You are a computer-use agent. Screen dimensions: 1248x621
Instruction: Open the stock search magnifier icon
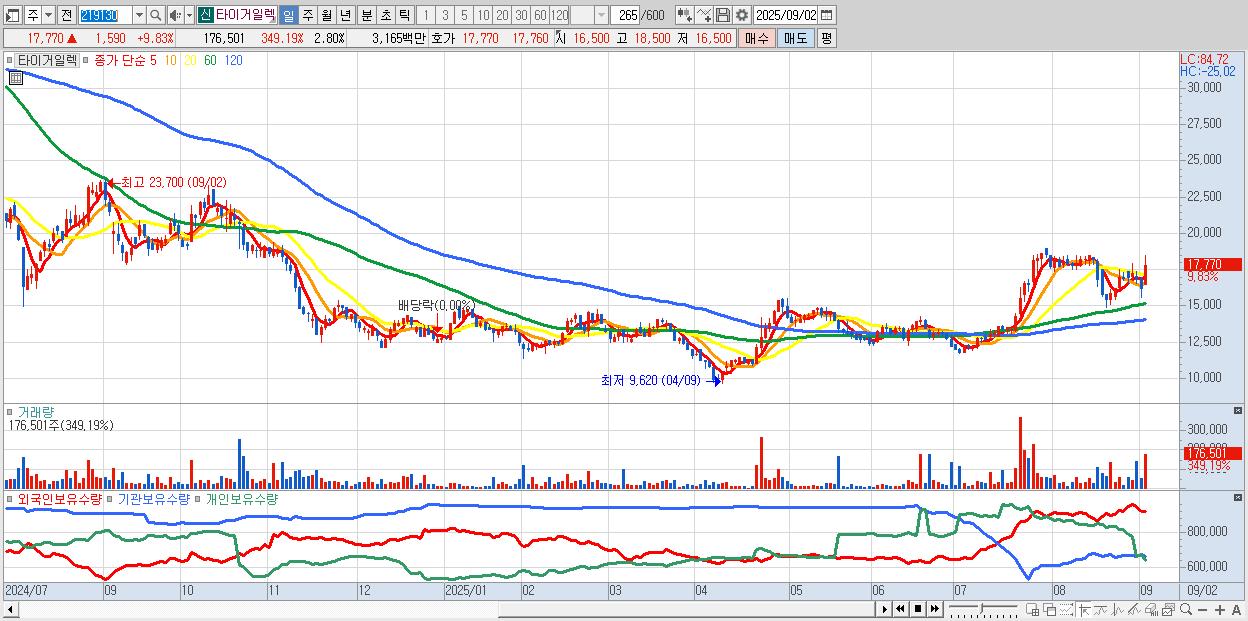coord(156,15)
